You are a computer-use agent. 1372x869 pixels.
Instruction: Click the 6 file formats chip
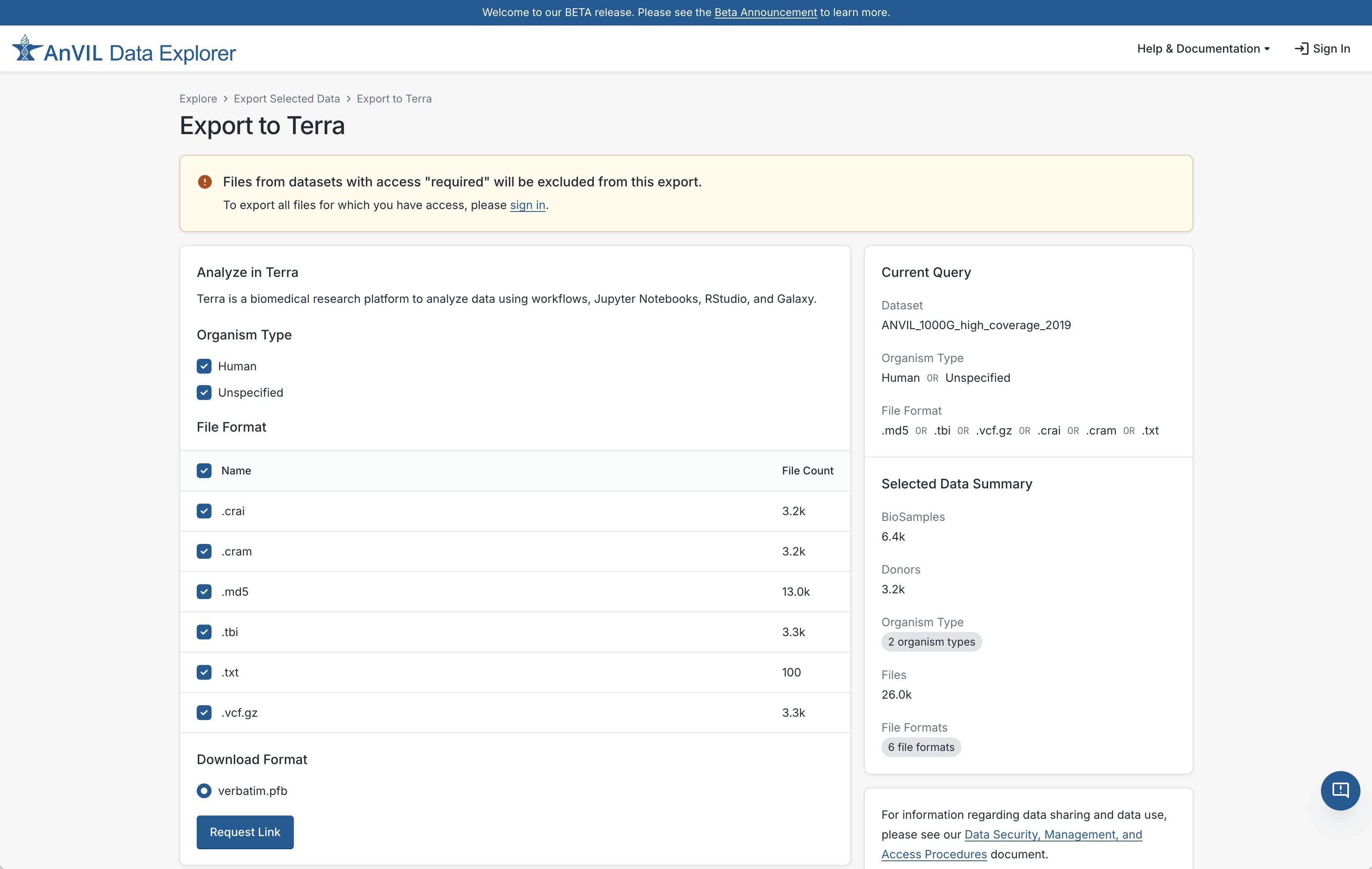(921, 747)
